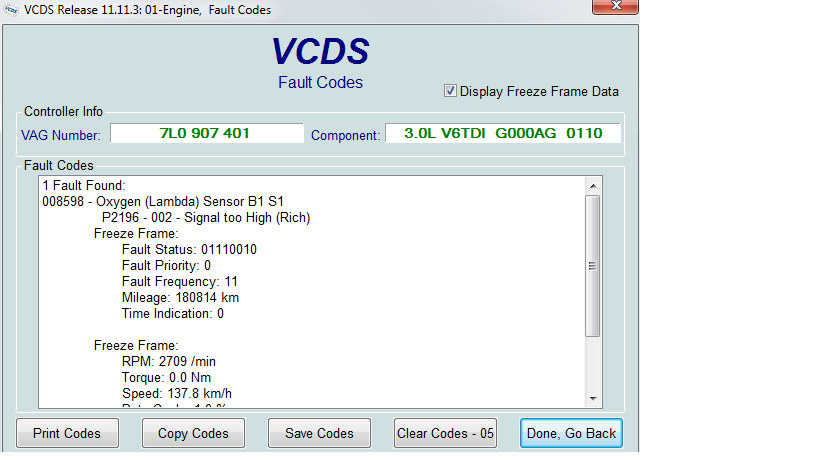819x460 pixels.
Task: Click the Fault Status 01110010 line
Action: (x=188, y=249)
